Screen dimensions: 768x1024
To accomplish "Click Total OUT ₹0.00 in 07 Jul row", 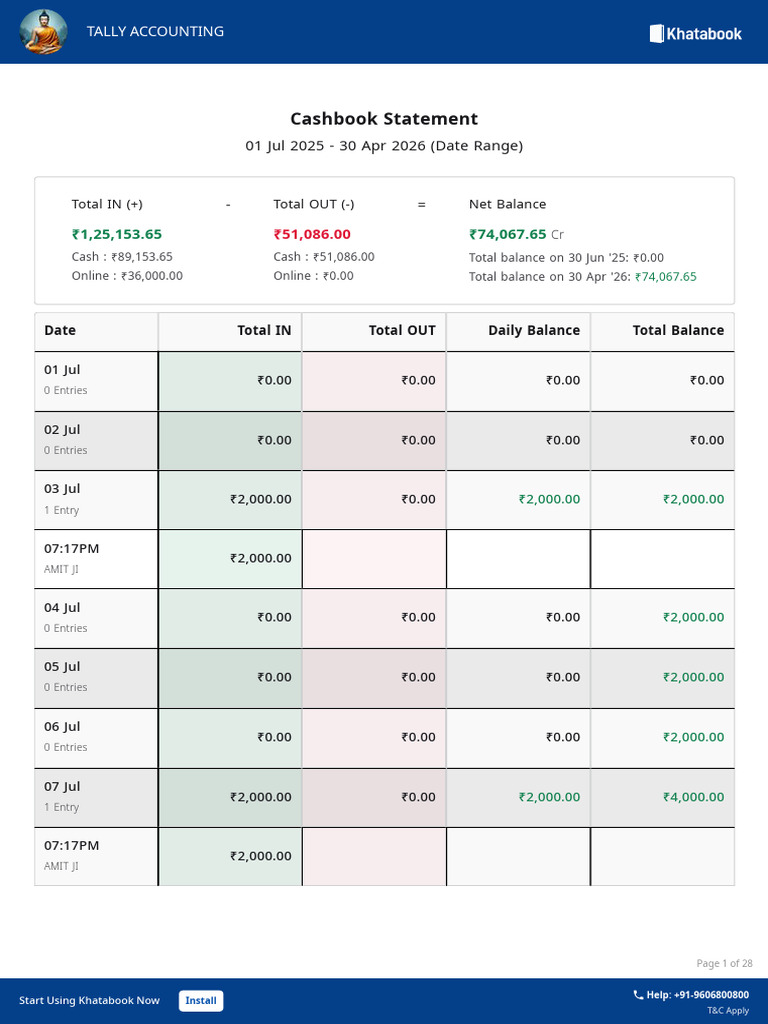I will point(418,797).
